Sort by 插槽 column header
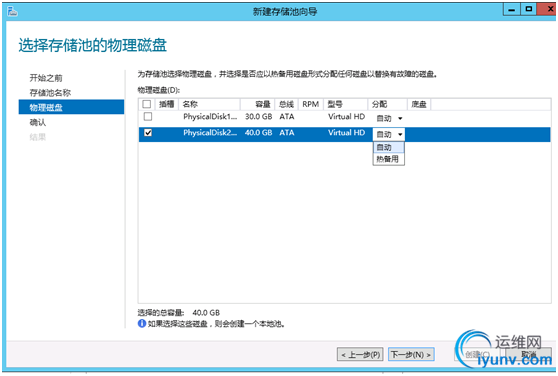Viewport: 558px width, 376px height. (167, 104)
